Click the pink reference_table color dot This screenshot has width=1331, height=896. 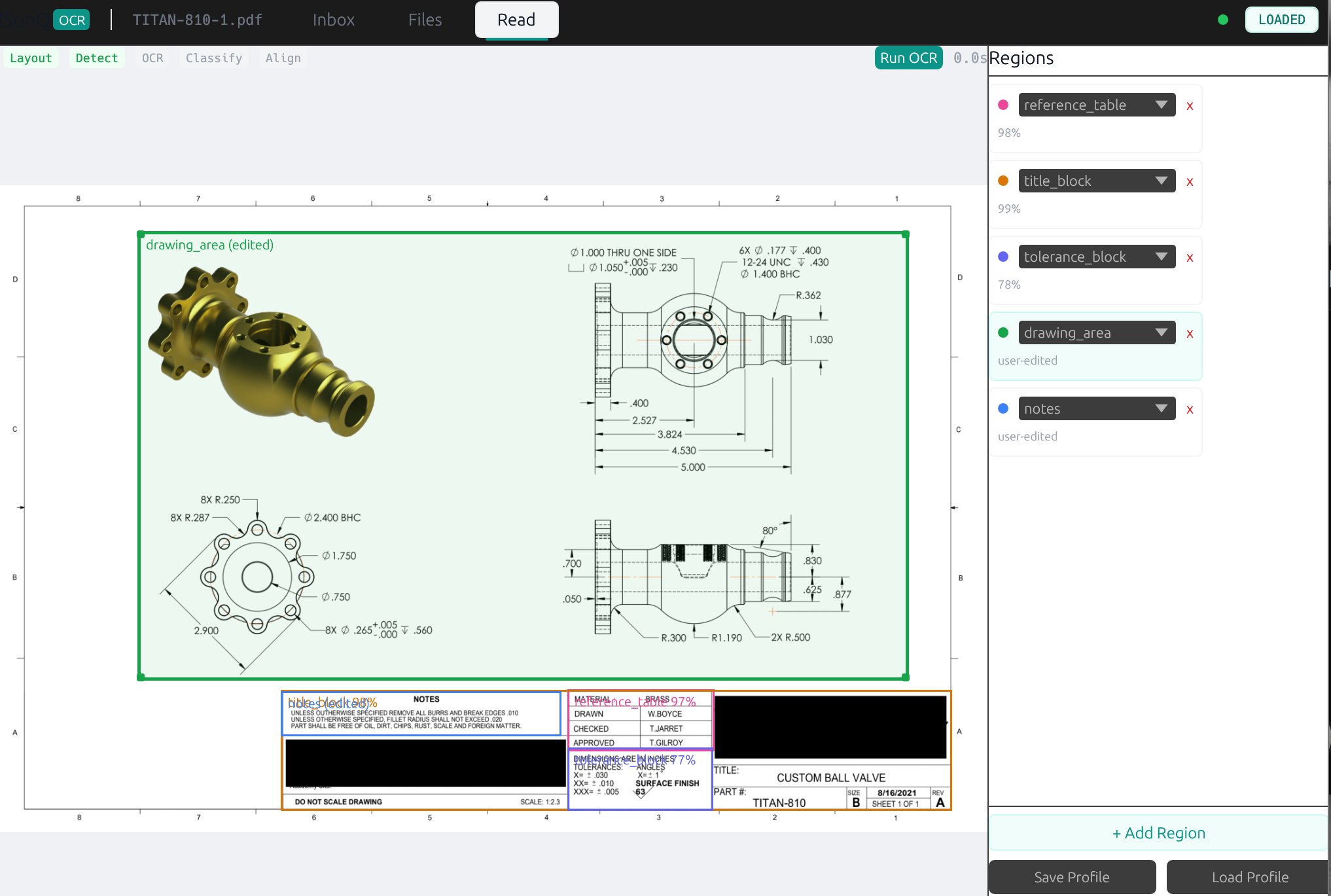tap(1003, 105)
